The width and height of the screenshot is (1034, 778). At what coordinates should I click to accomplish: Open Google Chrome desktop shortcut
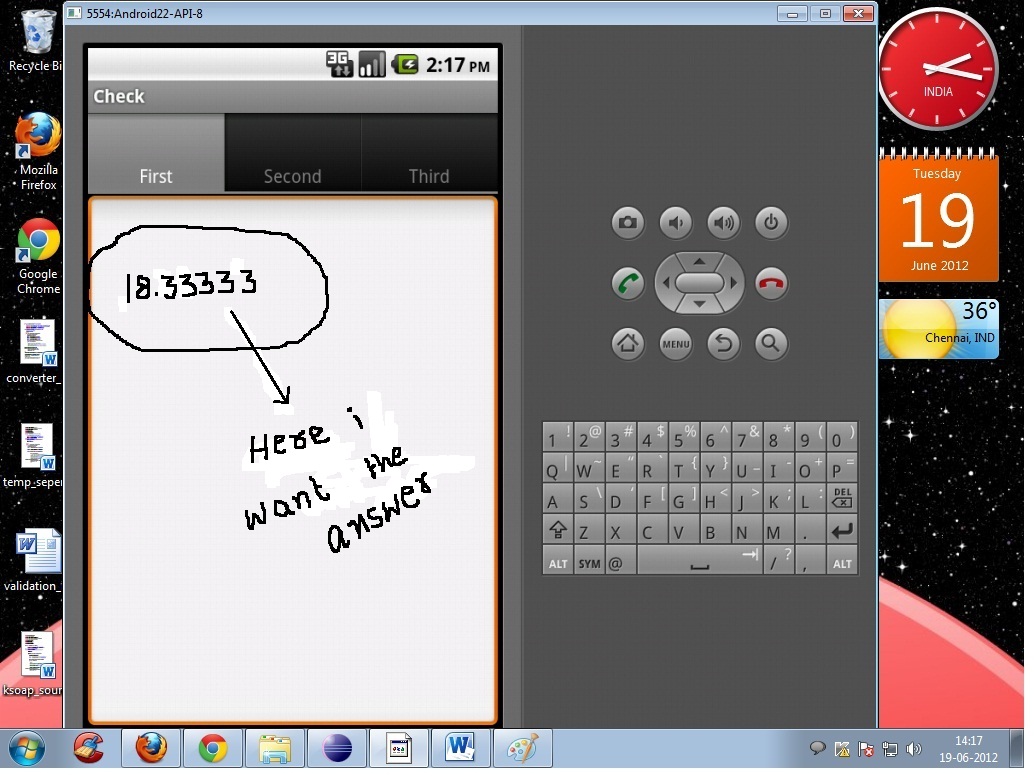[38, 257]
